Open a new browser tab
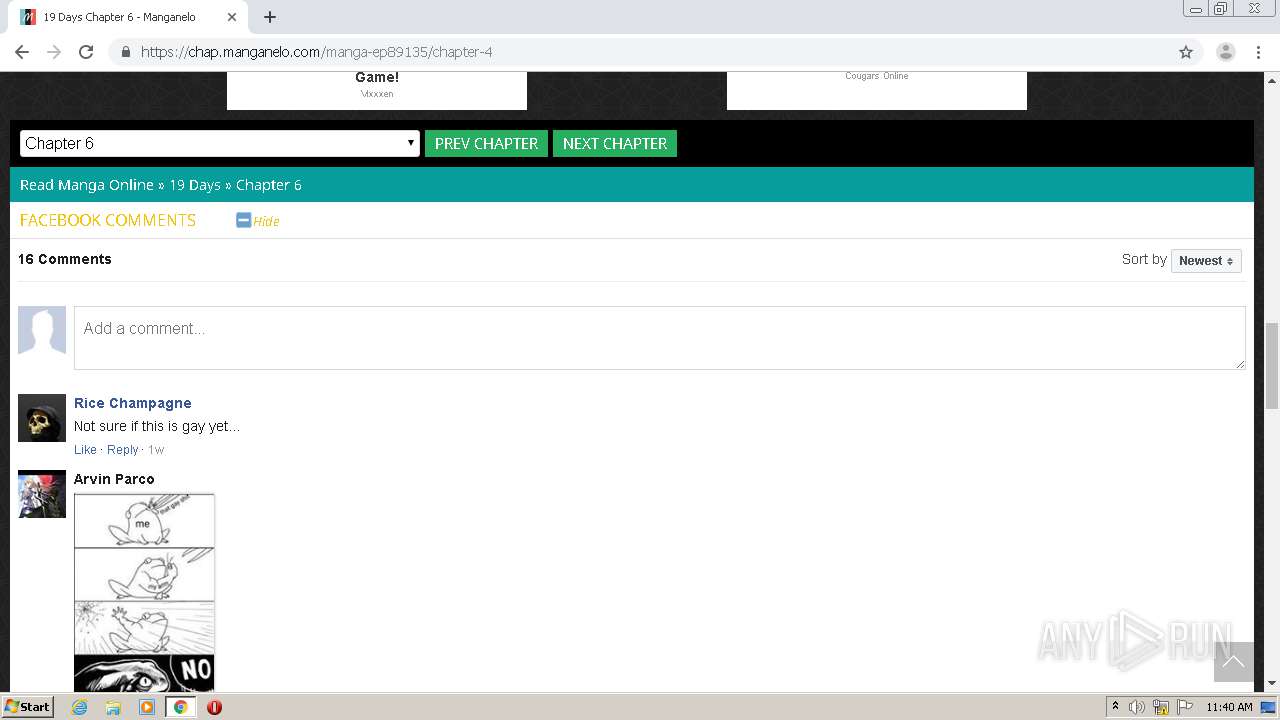 270,17
